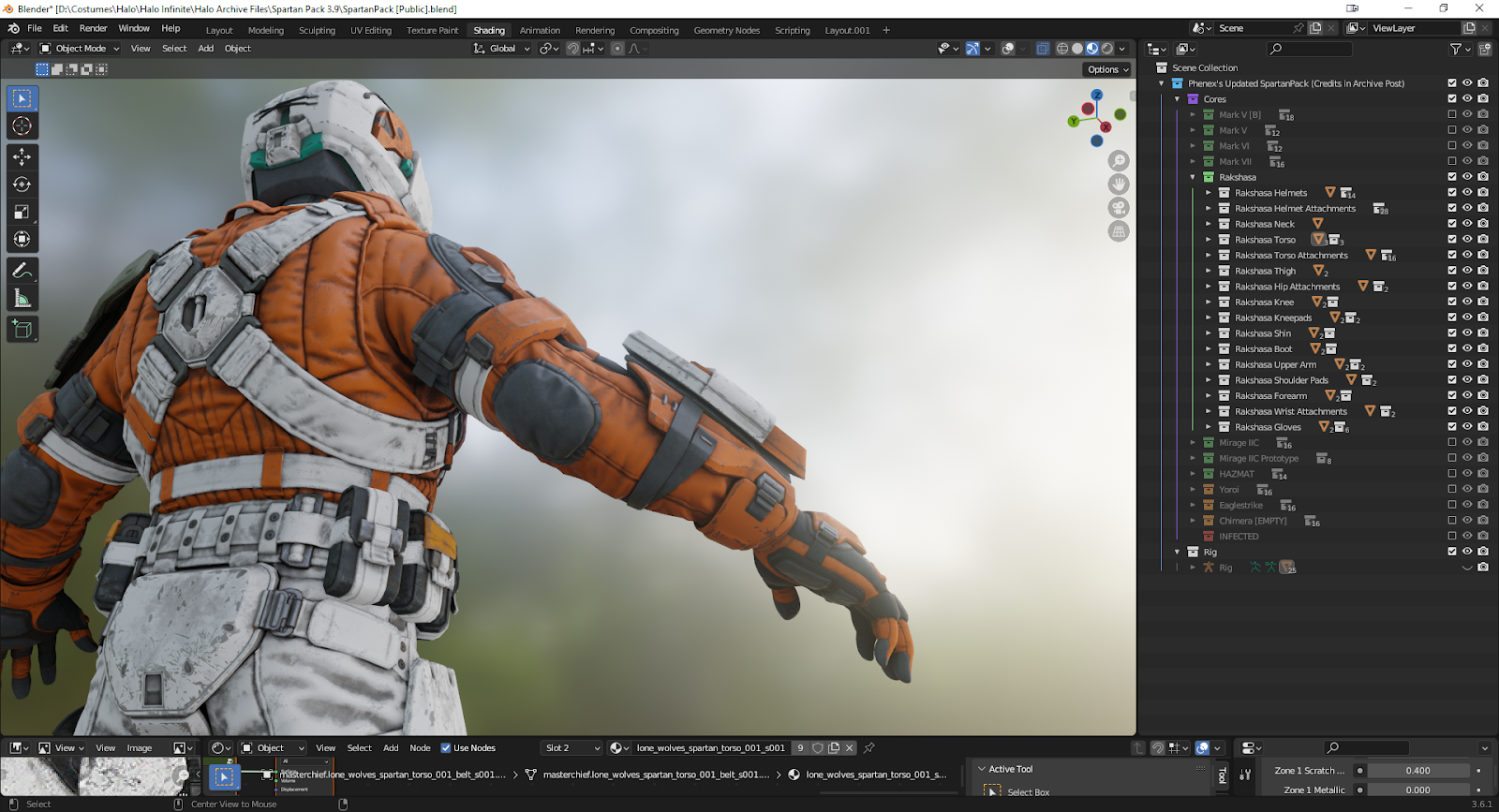This screenshot has width=1499, height=812.
Task: Hide Rakshasa Torso with its eye icon
Action: click(x=1467, y=240)
